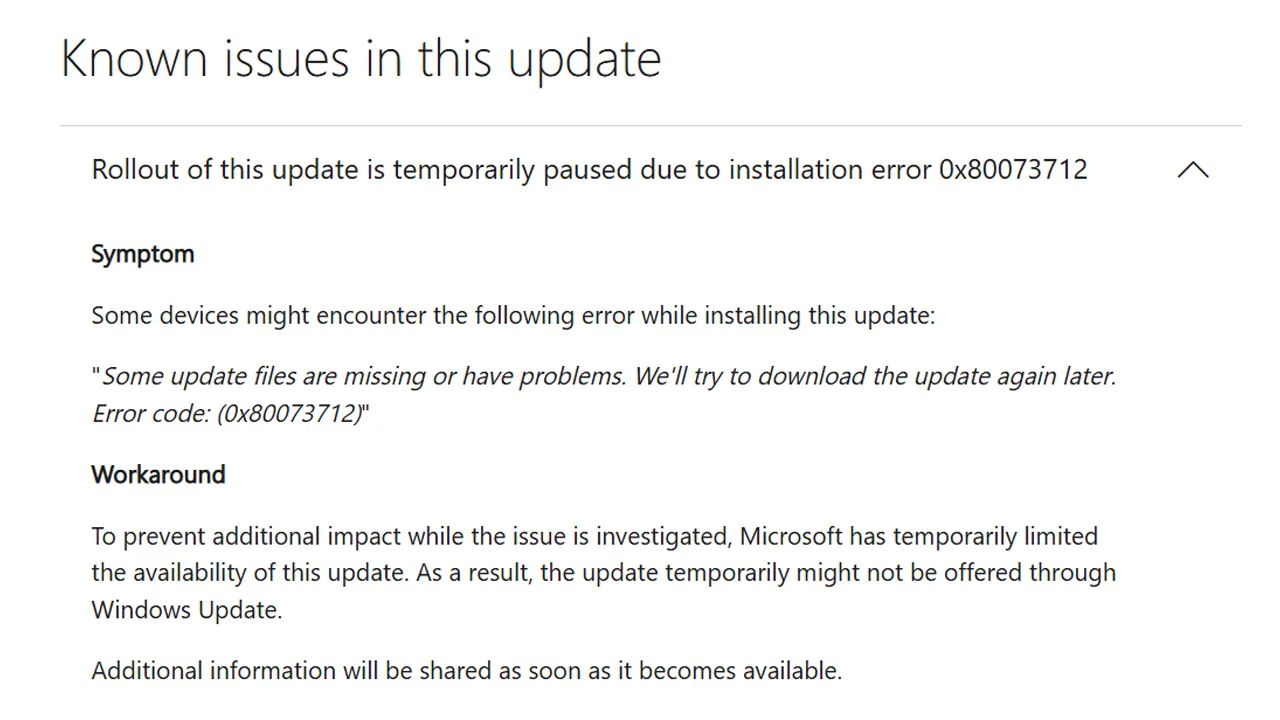Select the issue title mentioning error 0x80073712

tap(589, 169)
